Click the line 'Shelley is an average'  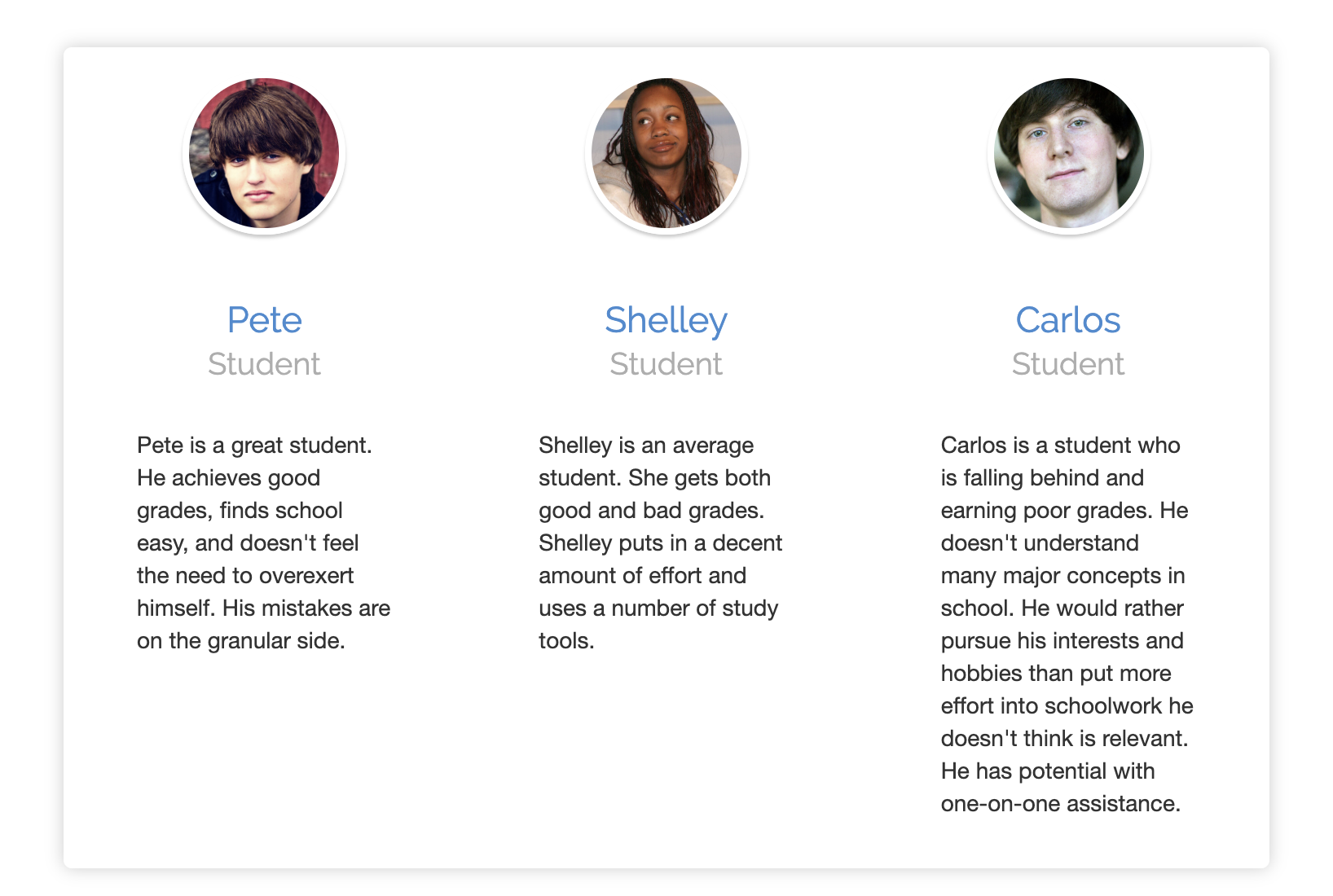tap(646, 446)
